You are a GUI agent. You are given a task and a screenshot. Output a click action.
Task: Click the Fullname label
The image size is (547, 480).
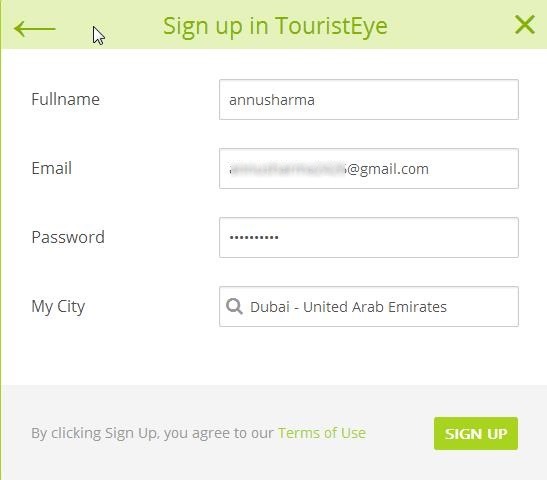[66, 99]
